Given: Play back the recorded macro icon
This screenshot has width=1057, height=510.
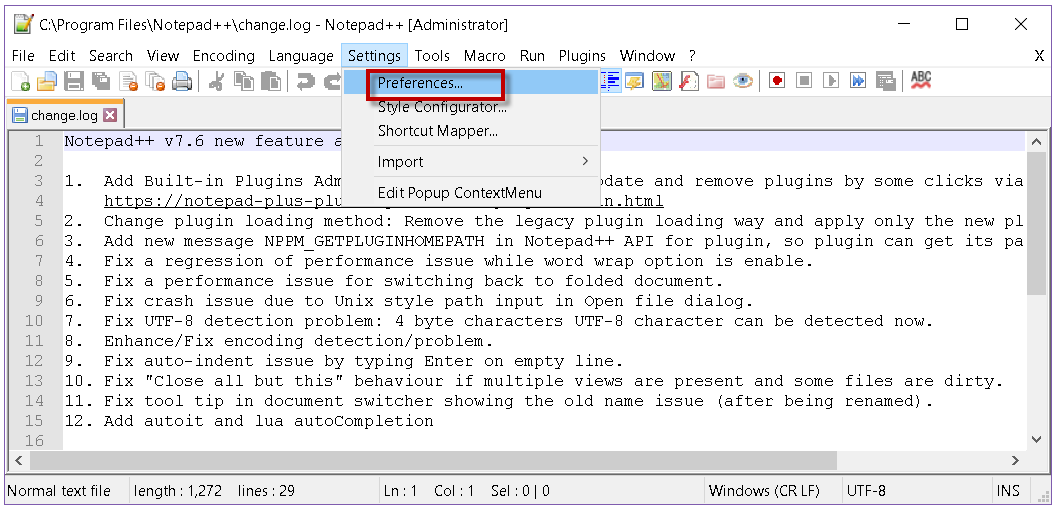Looking at the screenshot, I should 831,82.
